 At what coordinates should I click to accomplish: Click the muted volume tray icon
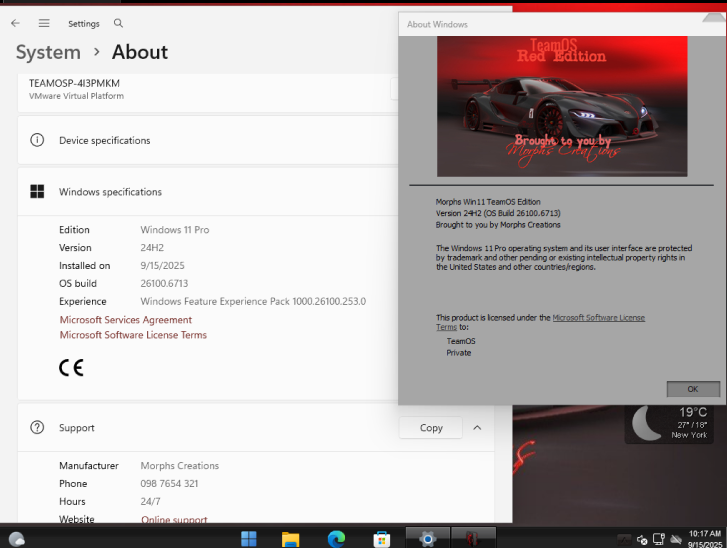click(642, 539)
